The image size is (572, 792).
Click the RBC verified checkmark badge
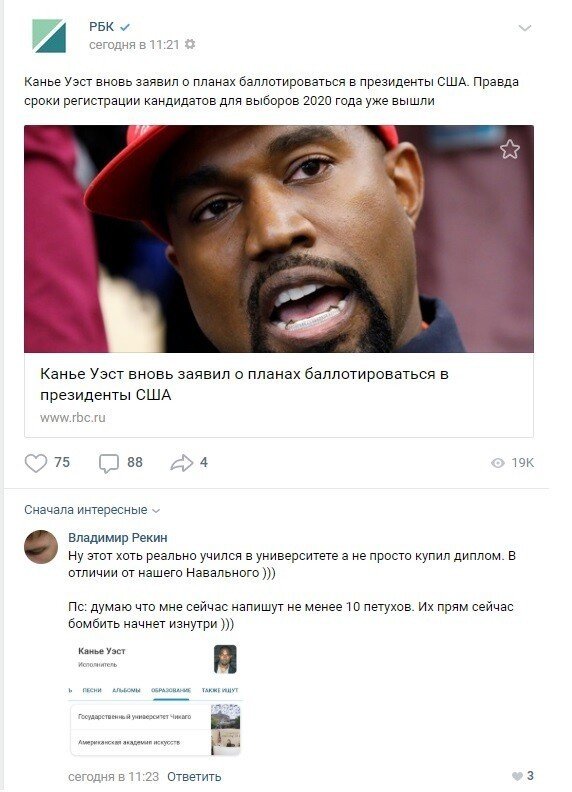[x=125, y=27]
